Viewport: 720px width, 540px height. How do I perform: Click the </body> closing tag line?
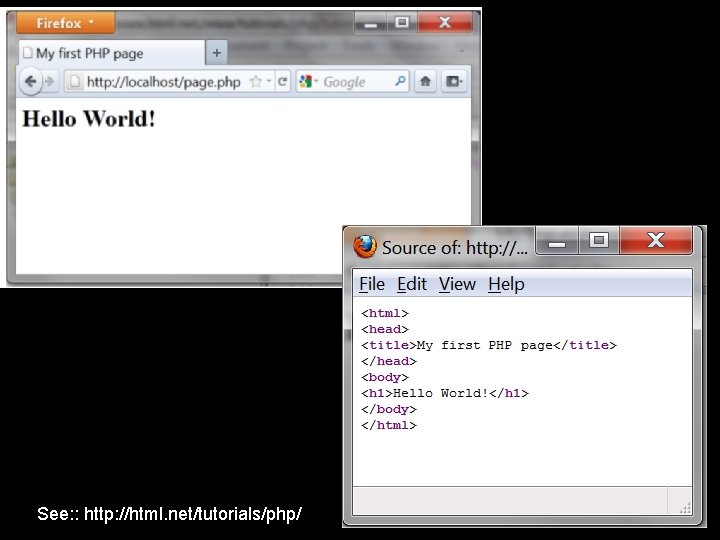point(389,409)
